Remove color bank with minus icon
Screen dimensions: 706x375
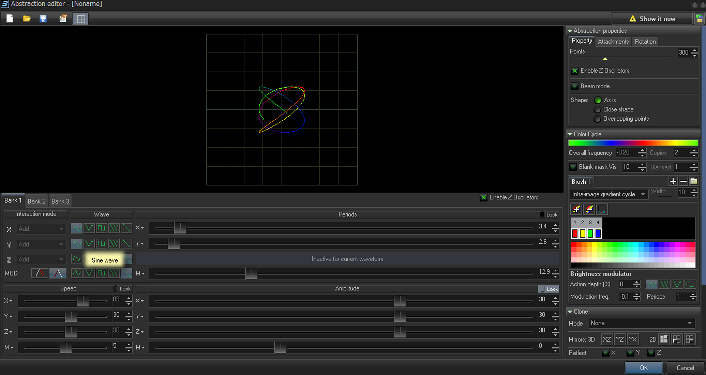[683, 181]
